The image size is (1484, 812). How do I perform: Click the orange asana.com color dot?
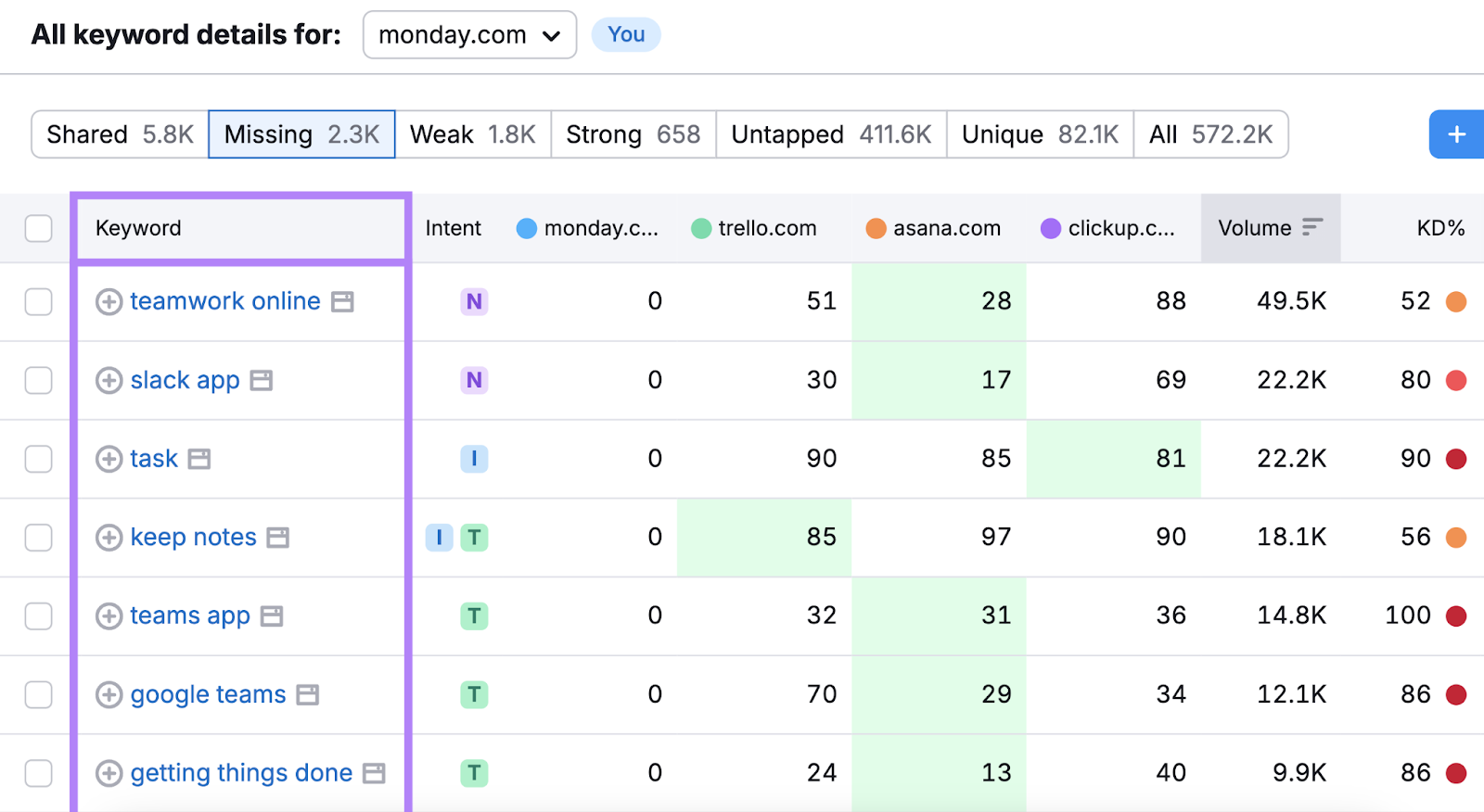click(876, 228)
